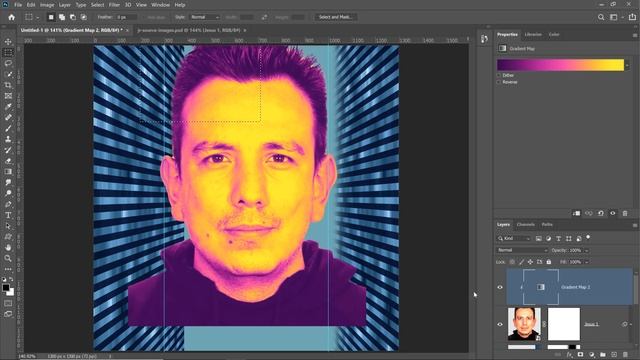Screen dimensions: 640x360
Task: Open marquee tool preset picker arrow
Action: [x=38, y=18]
